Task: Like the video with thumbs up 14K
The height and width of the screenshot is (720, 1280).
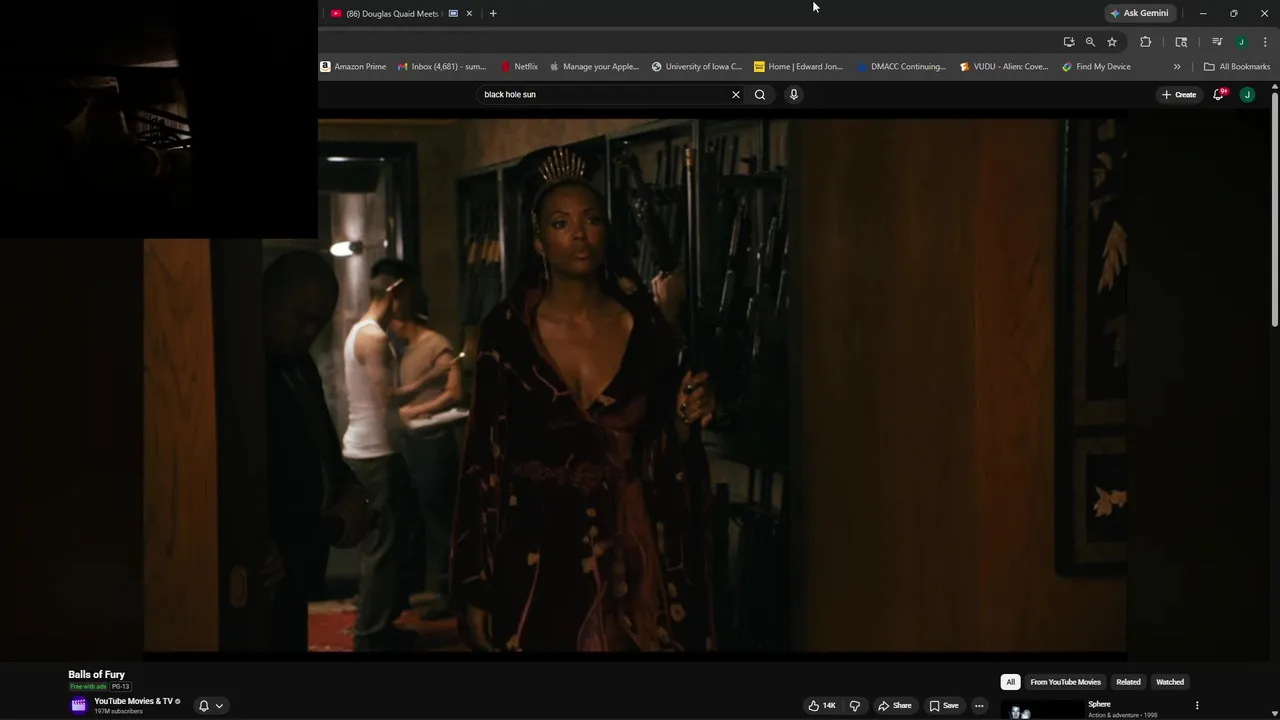Action: 822,705
